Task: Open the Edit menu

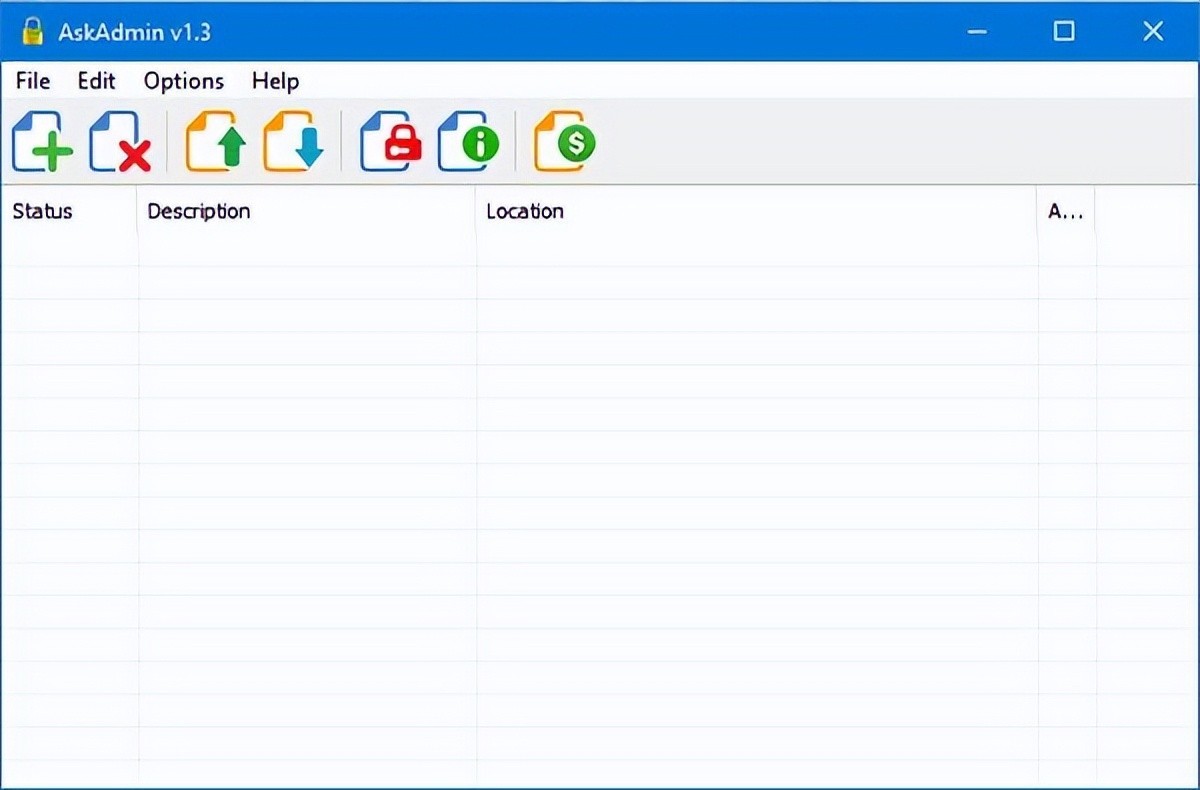Action: (x=96, y=81)
